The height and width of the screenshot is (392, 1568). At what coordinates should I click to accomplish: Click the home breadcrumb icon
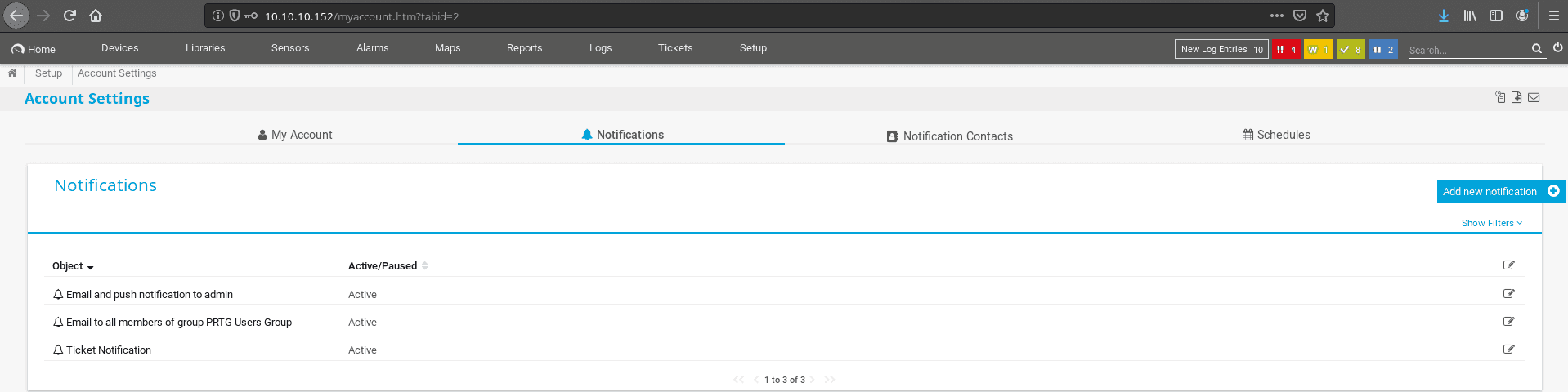pyautogui.click(x=12, y=73)
